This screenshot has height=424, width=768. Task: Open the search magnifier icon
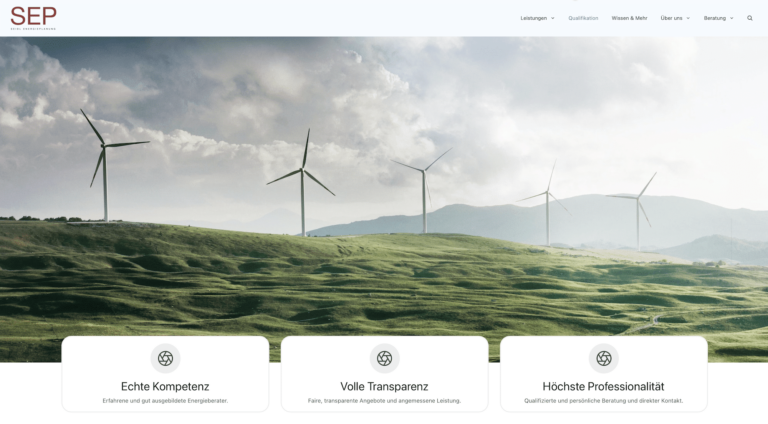[x=749, y=18]
